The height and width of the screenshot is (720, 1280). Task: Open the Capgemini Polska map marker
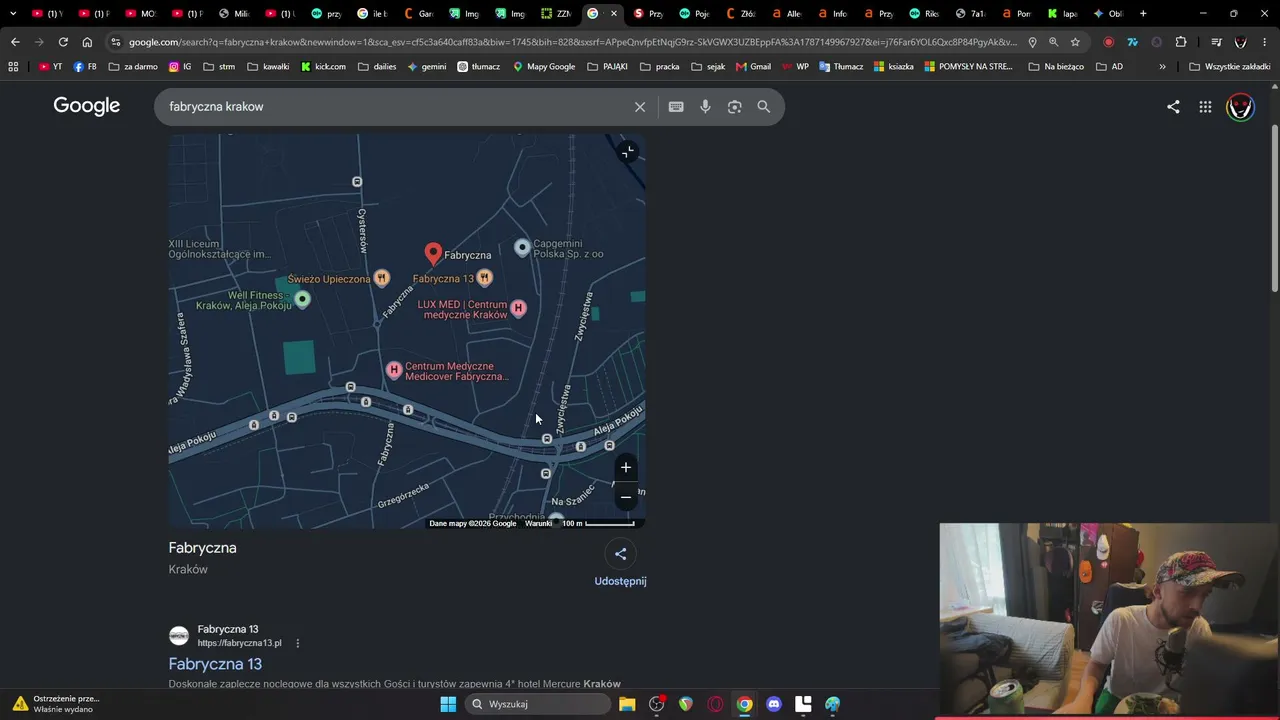[x=522, y=247]
